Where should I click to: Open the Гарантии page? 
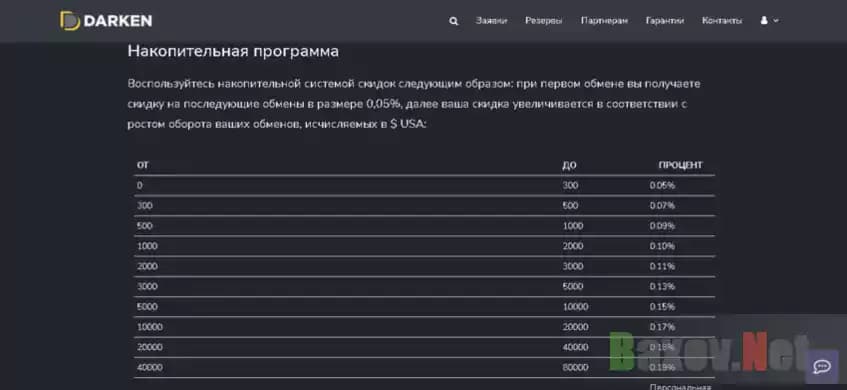click(x=664, y=21)
